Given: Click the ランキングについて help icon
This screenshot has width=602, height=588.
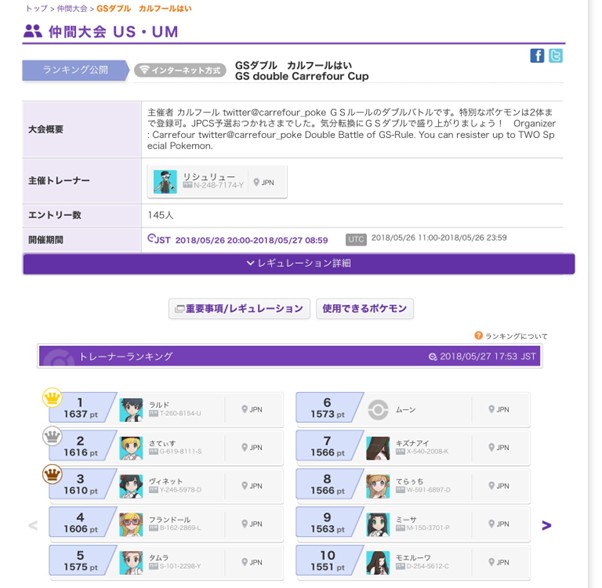Looking at the screenshot, I should coord(478,336).
